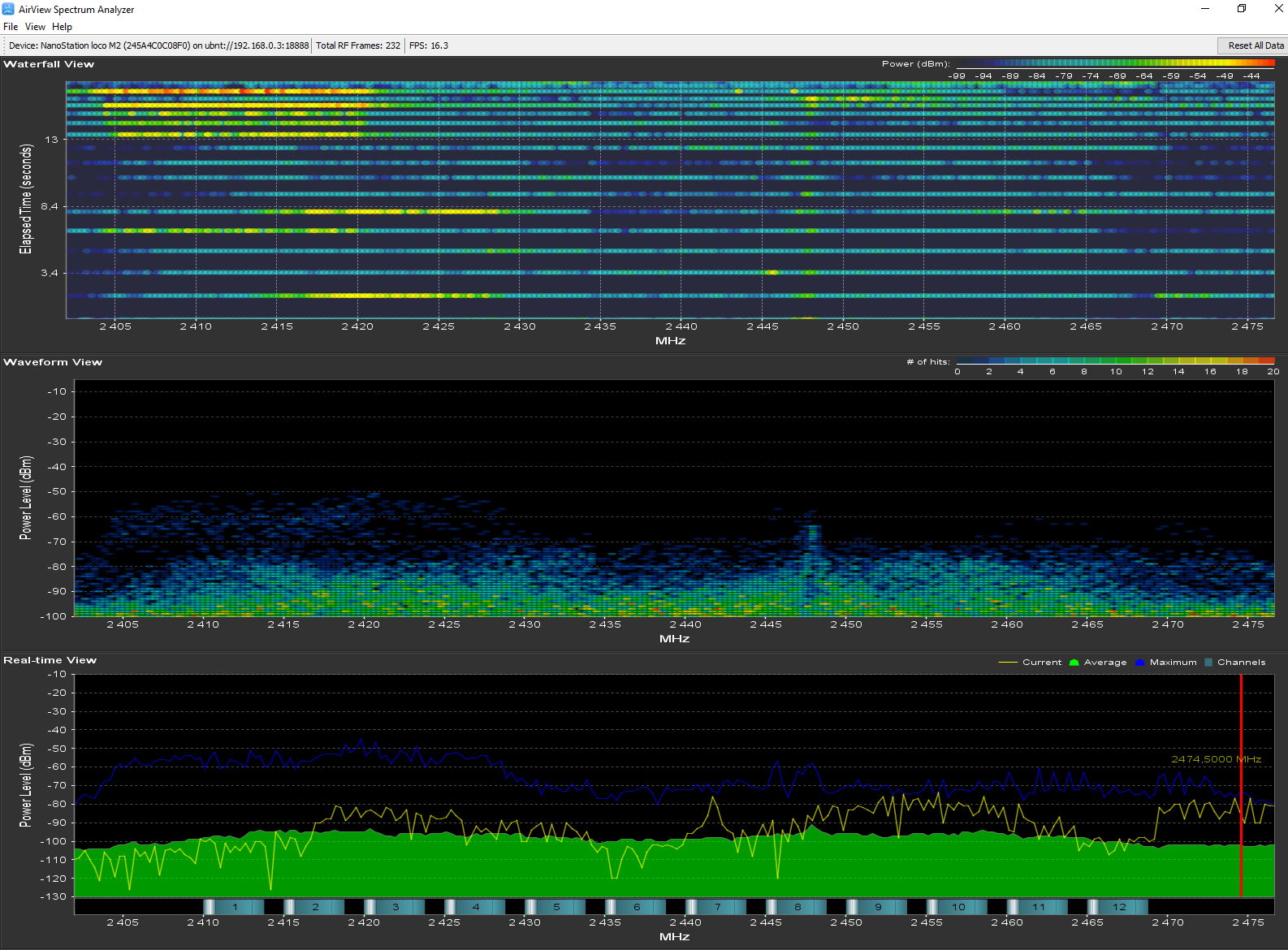Select channel 5 bar in Real-time View
Viewport: 1288px width, 950px height.
pyautogui.click(x=555, y=907)
